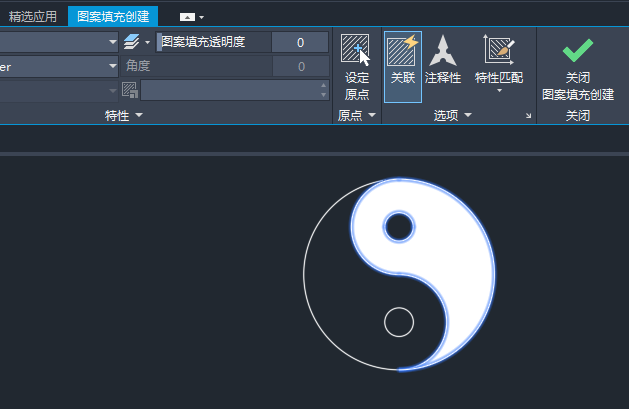629x409 pixels.
Task: Switch to the 精选应用 tab
Action: [33, 16]
